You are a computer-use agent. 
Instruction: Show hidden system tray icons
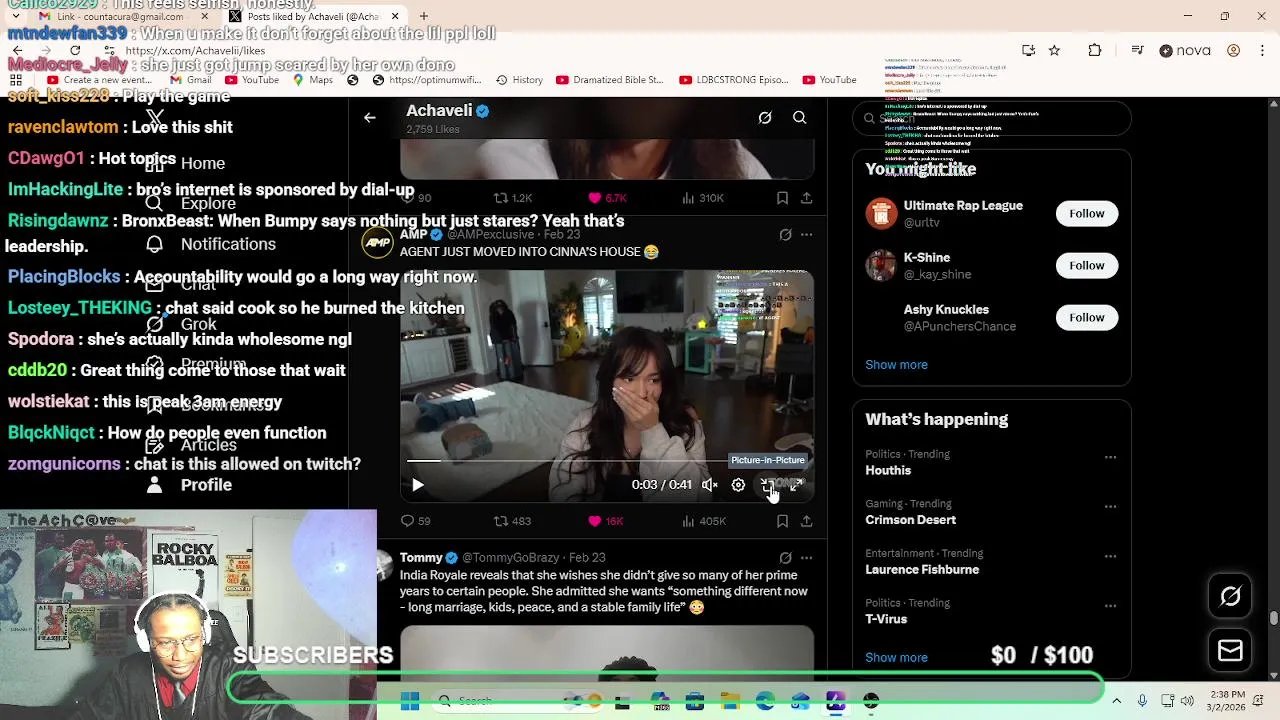tap(1116, 702)
